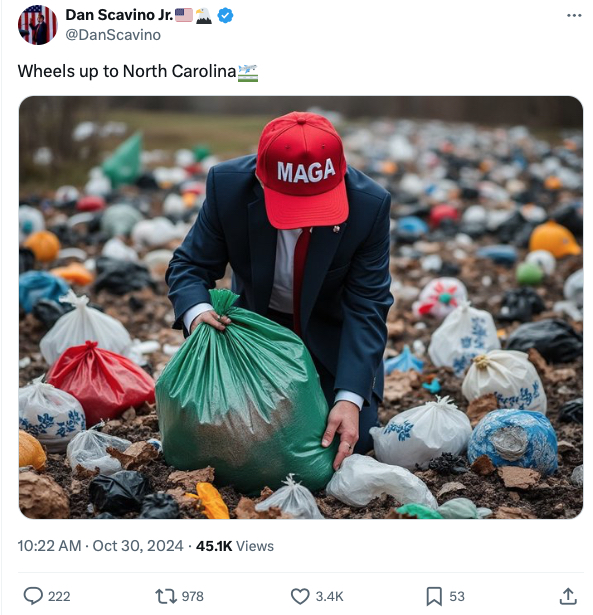The height and width of the screenshot is (615, 593).
Task: Click the Wheels up to North Carolina text
Action: pos(127,71)
